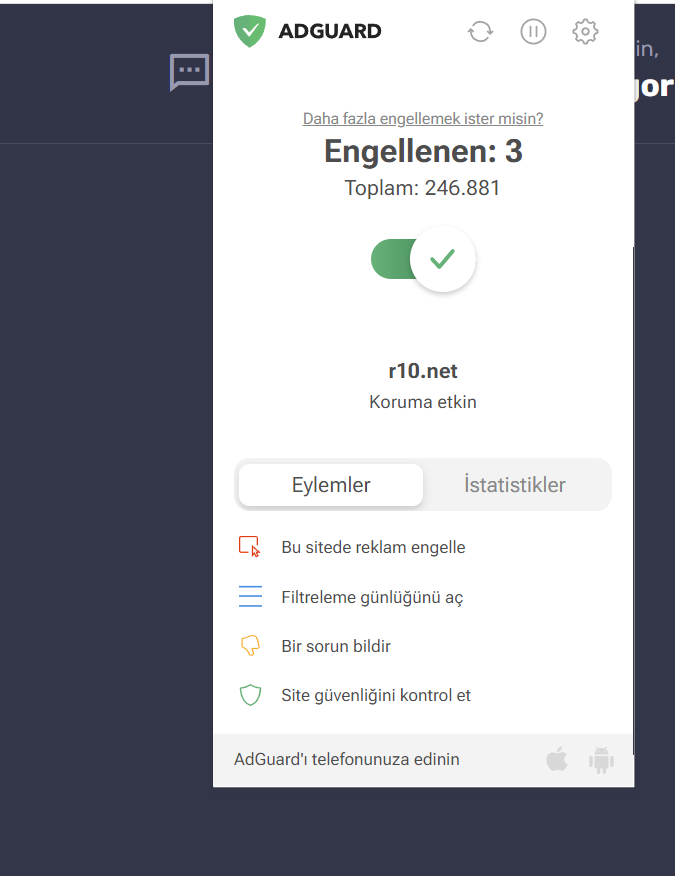Switch to the İstatistikler tab
Viewport: 675px width, 876px height.
(x=515, y=484)
